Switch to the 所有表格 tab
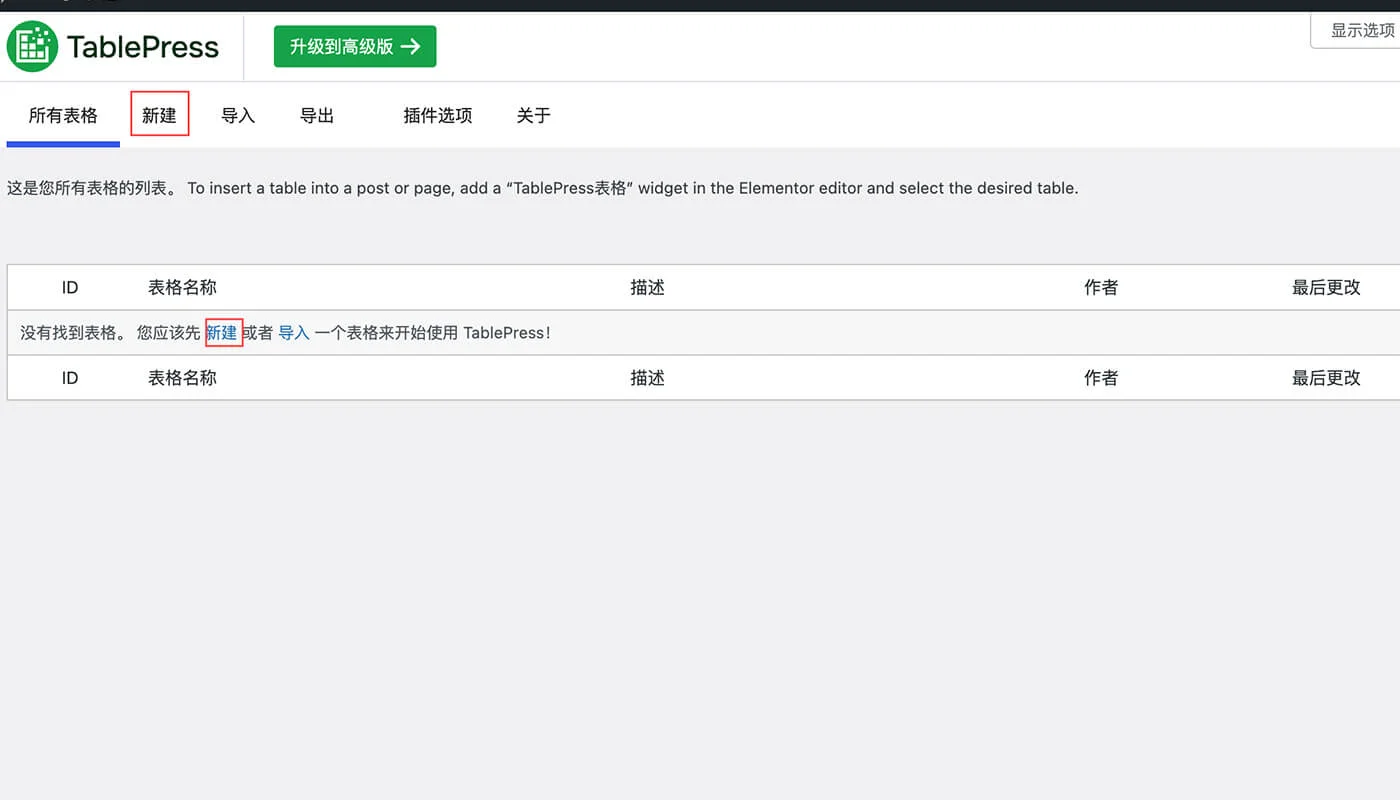 click(x=62, y=115)
